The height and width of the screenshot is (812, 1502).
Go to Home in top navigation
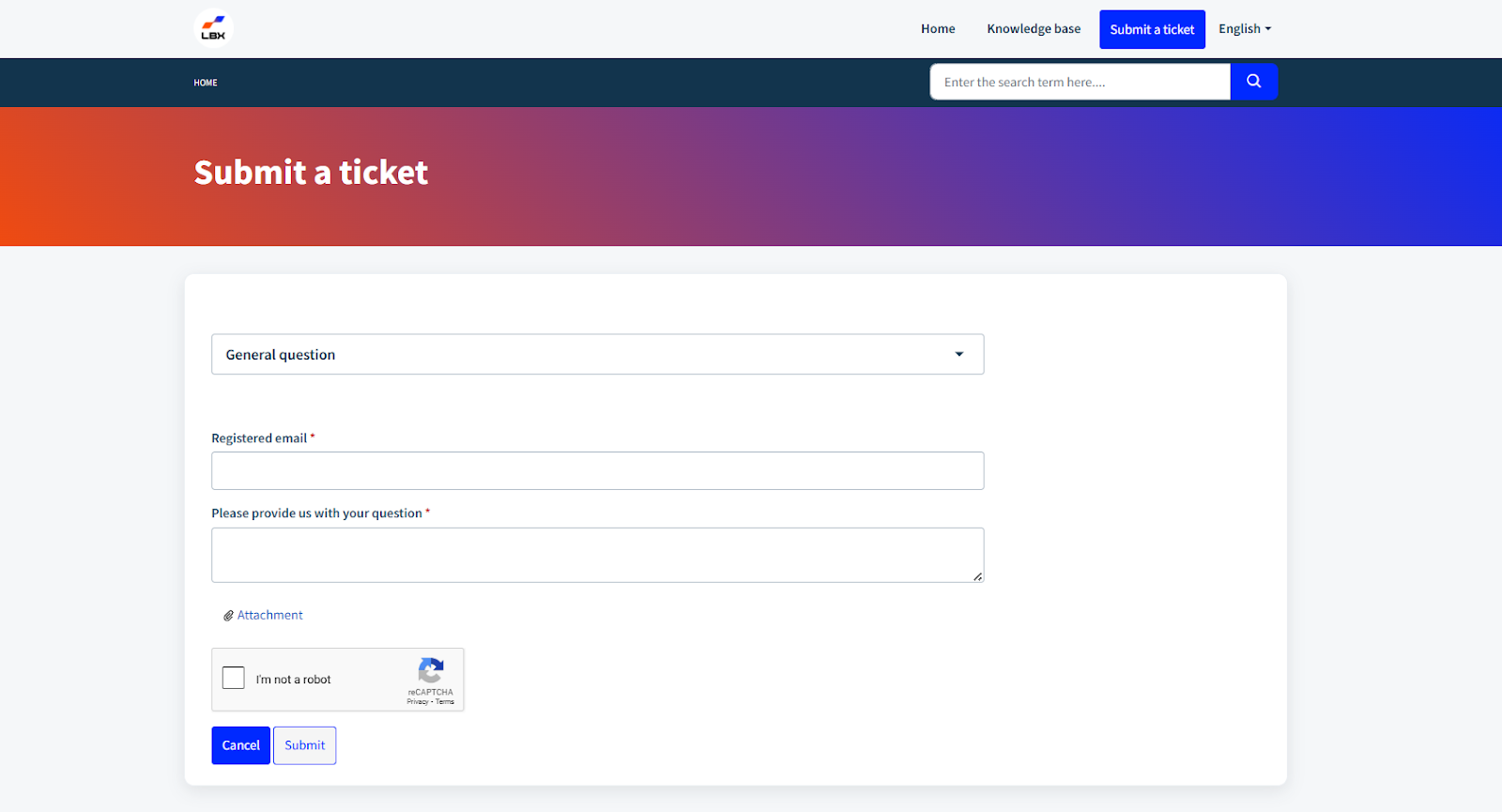(938, 29)
